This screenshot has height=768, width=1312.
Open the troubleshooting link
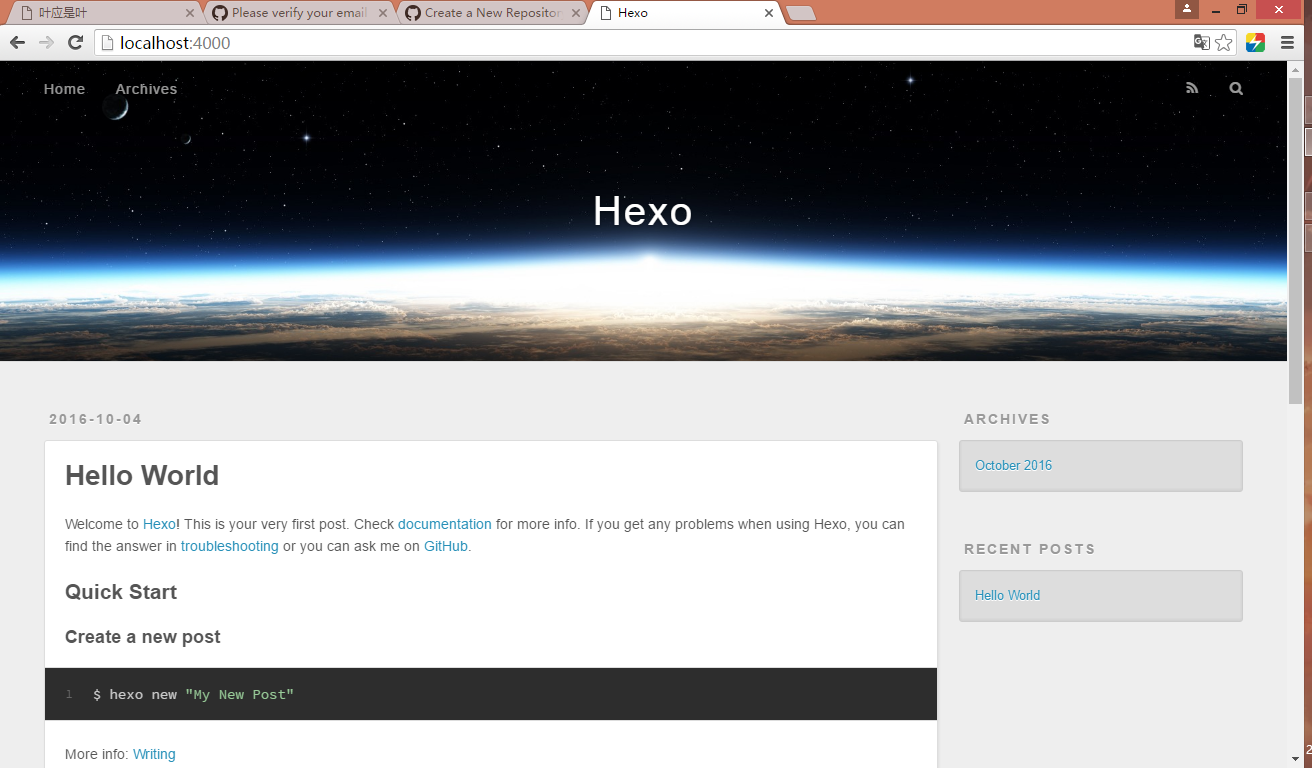(230, 546)
